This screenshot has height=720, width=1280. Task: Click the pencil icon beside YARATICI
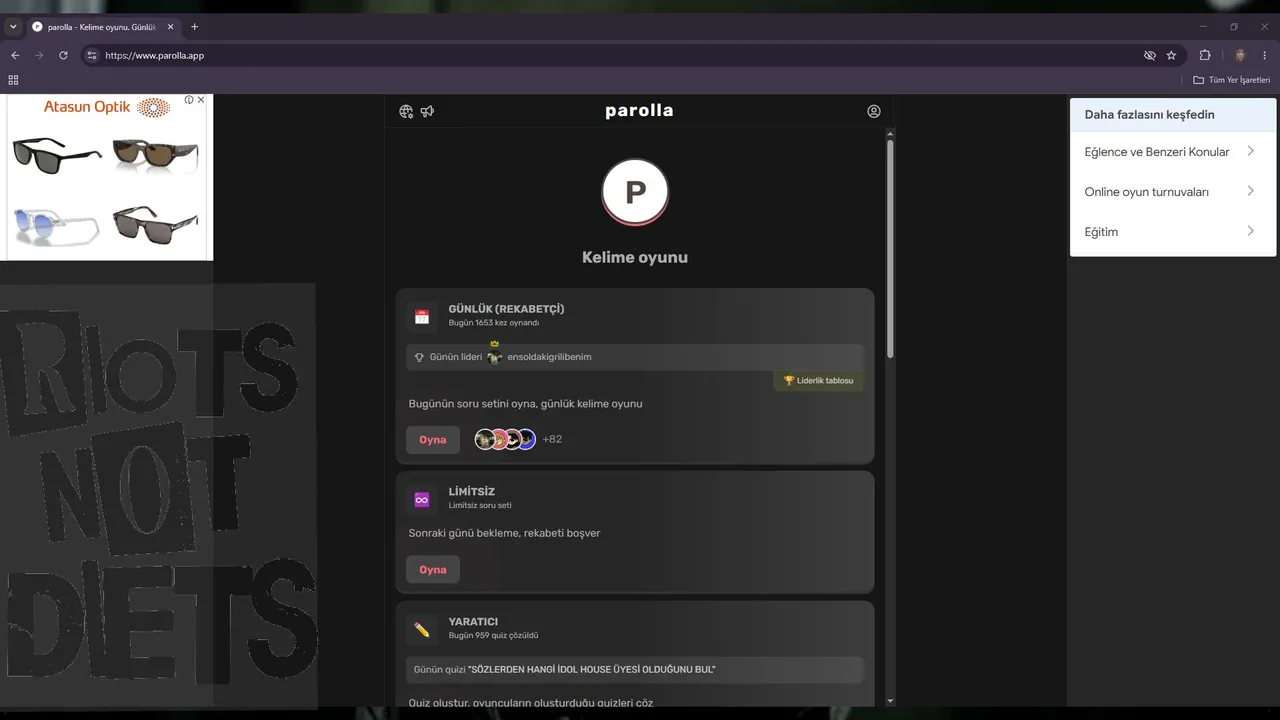tap(422, 630)
